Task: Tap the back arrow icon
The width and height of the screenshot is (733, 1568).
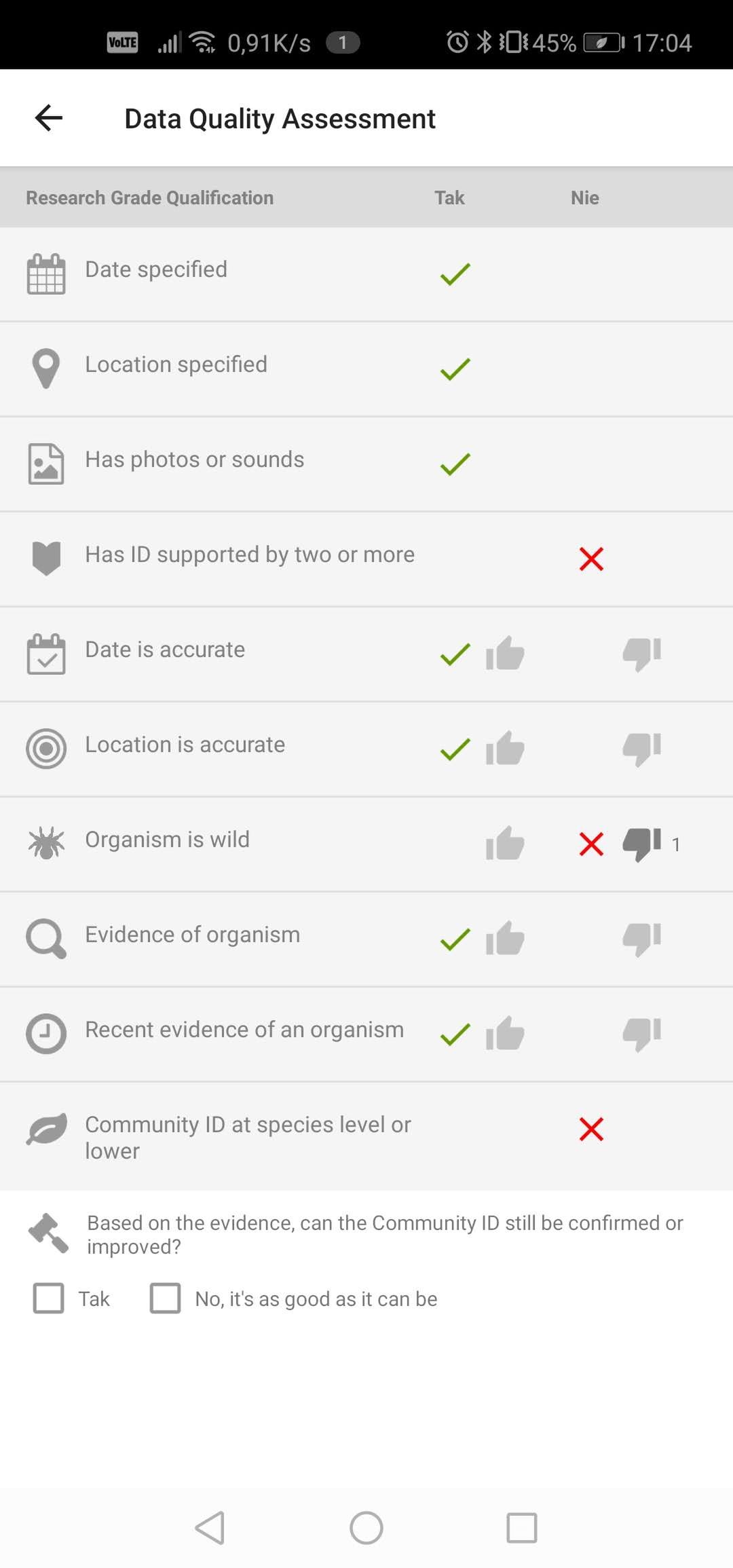Action: tap(48, 118)
